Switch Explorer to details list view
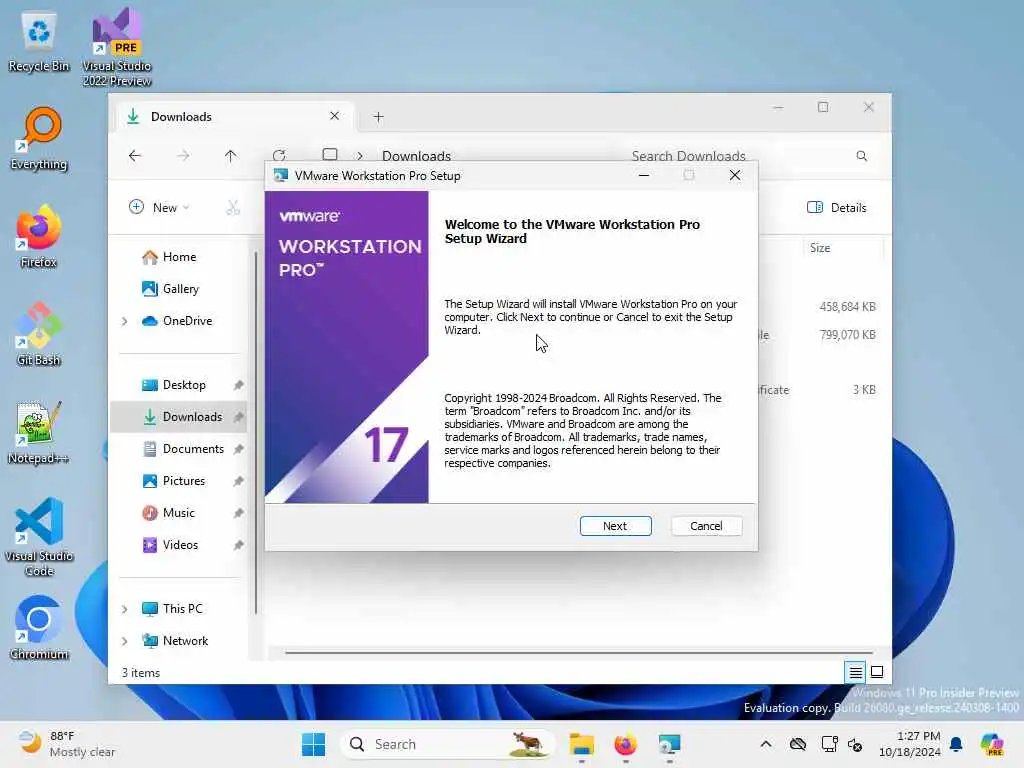 click(x=855, y=672)
